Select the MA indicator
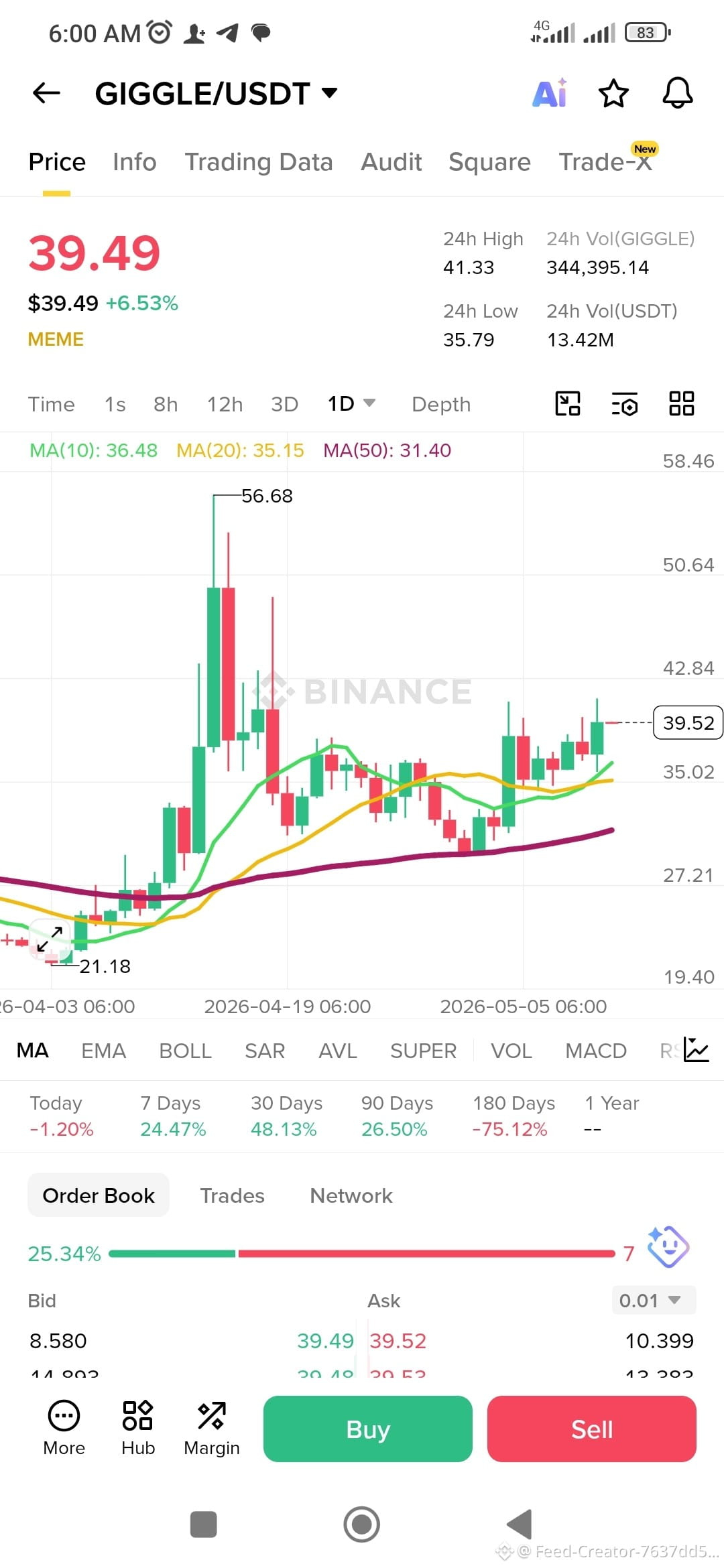Screen dimensions: 724x1568 32,1051
